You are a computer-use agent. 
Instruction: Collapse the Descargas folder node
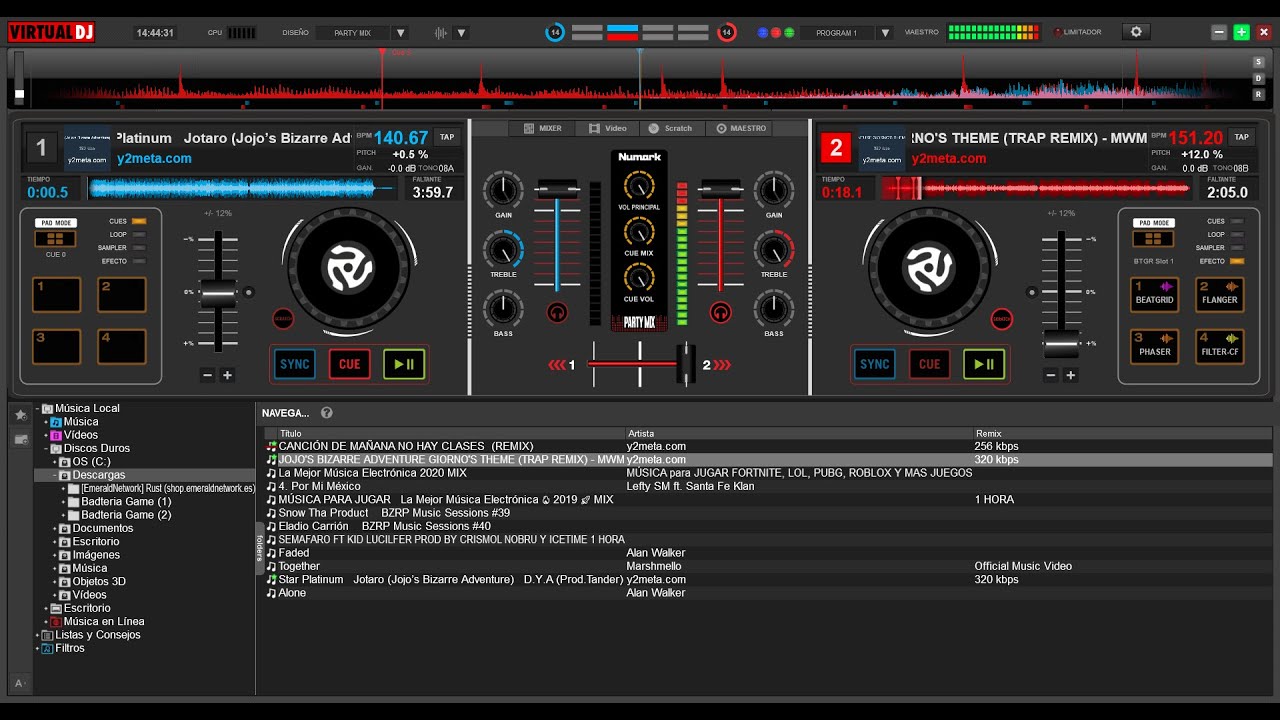point(56,475)
